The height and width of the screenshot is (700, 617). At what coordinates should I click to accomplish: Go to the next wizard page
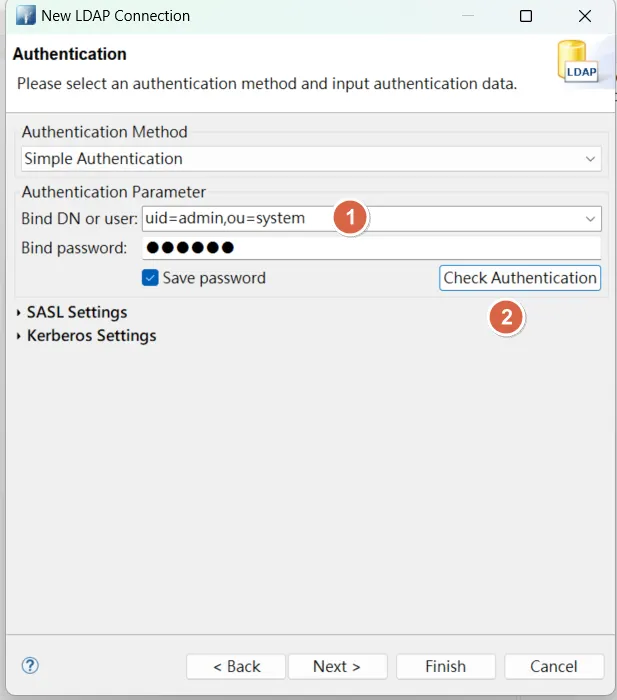click(x=336, y=666)
